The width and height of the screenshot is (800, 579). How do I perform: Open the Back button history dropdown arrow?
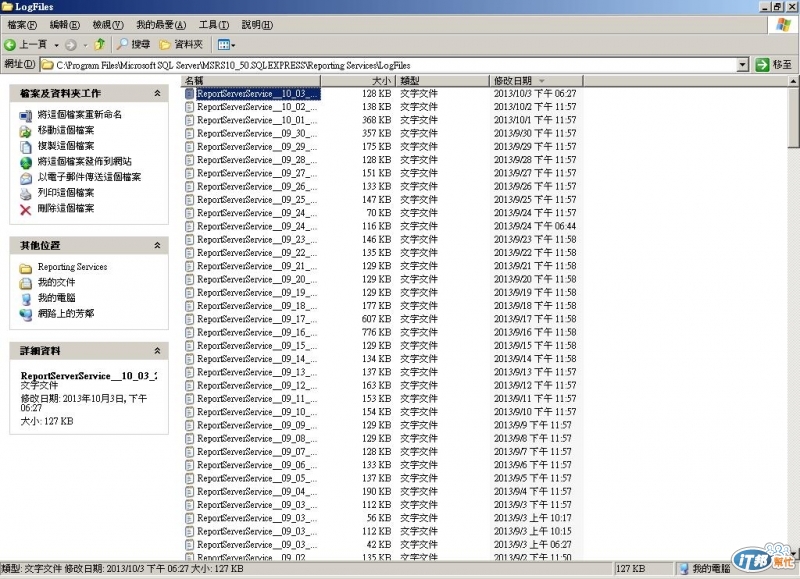click(x=56, y=45)
